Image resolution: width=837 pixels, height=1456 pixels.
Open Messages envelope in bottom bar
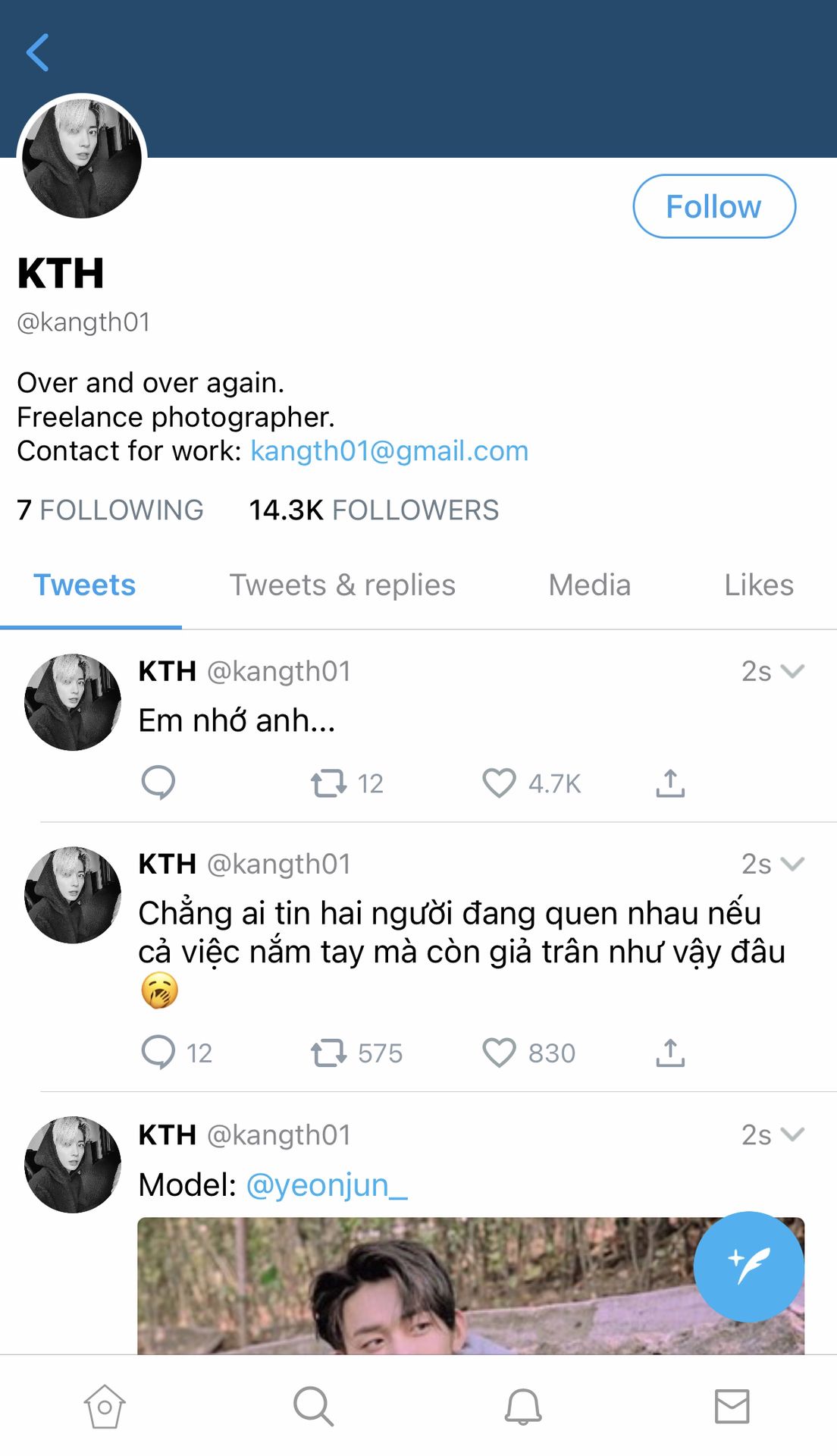pos(732,1407)
